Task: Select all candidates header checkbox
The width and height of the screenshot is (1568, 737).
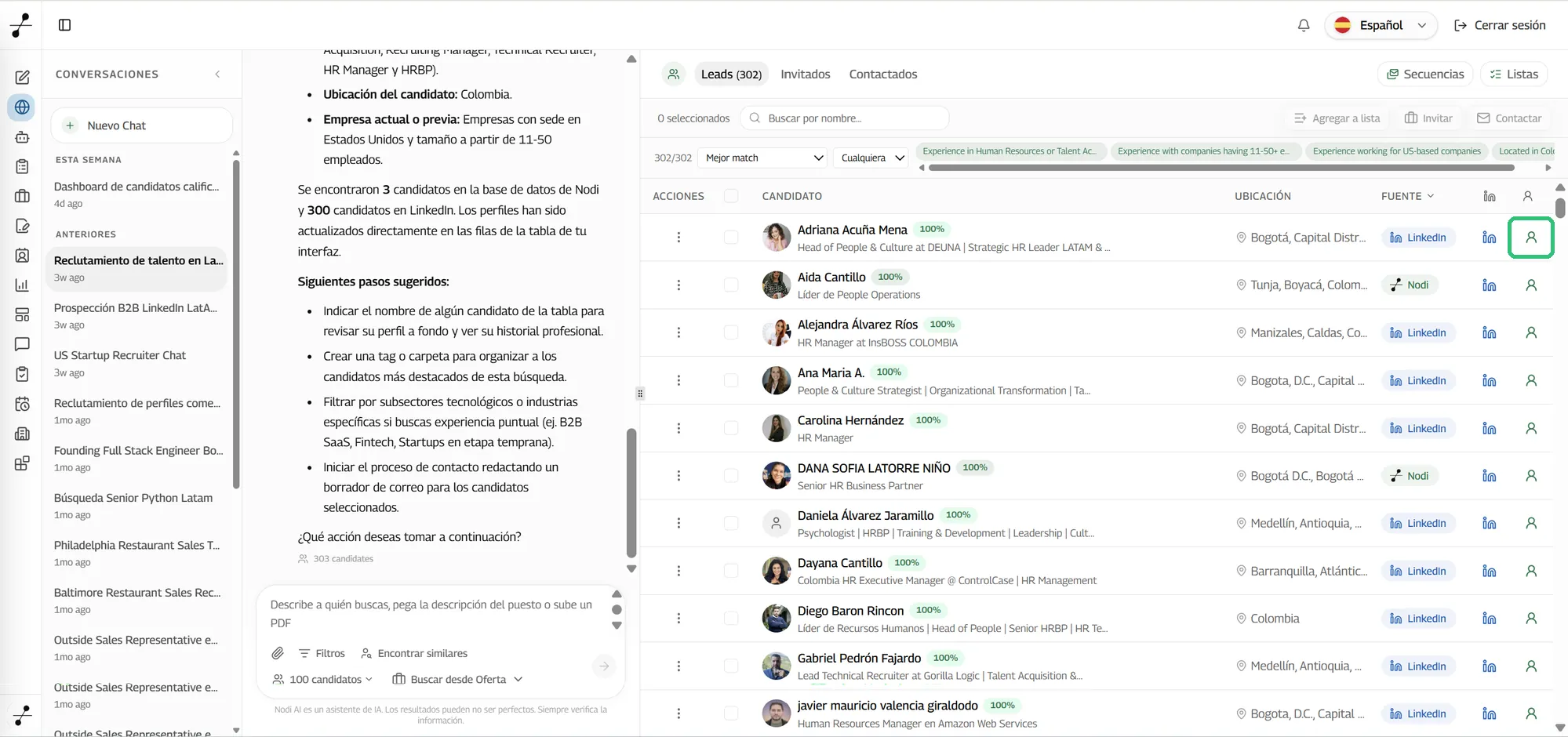Action: click(x=731, y=196)
